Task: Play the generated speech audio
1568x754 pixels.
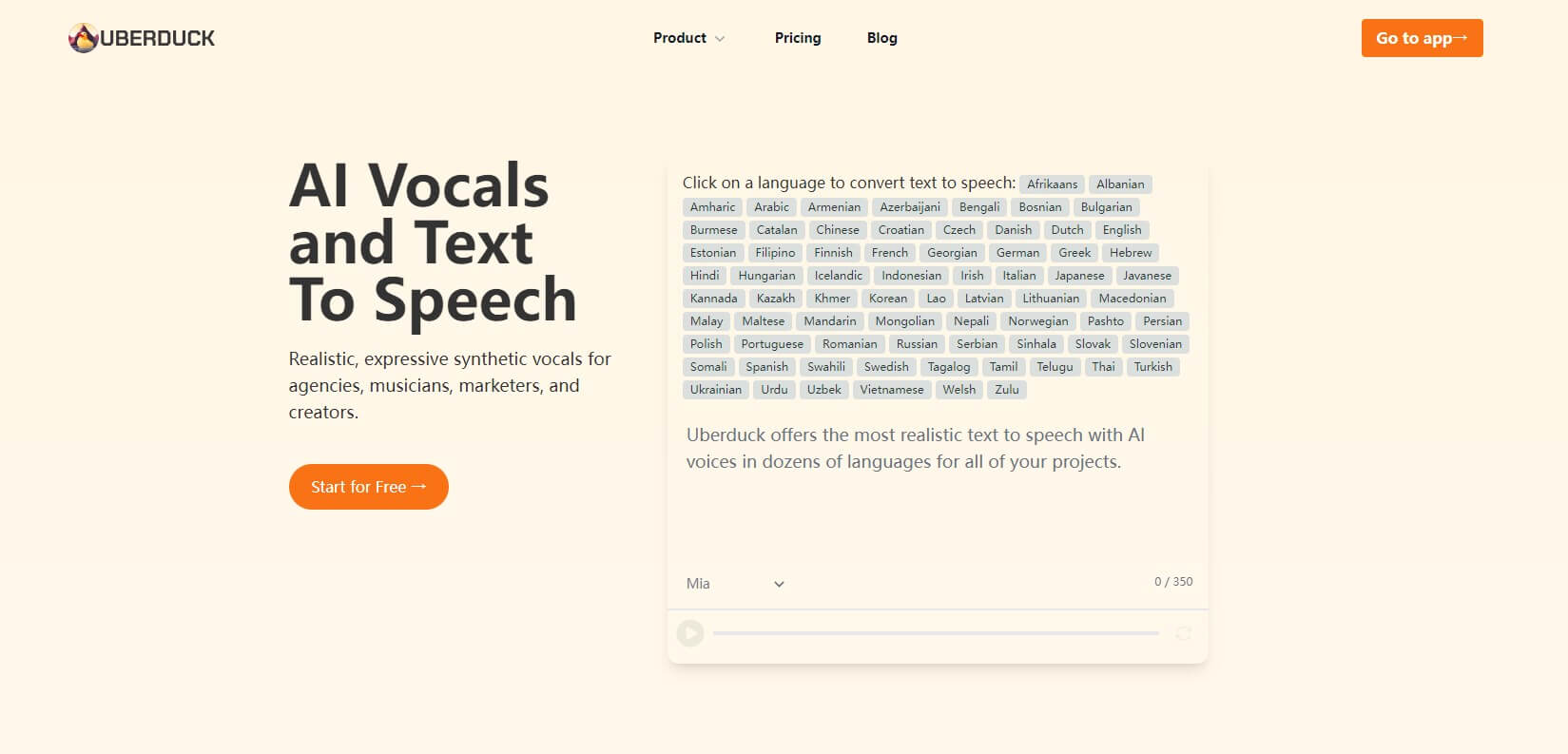Action: point(690,632)
